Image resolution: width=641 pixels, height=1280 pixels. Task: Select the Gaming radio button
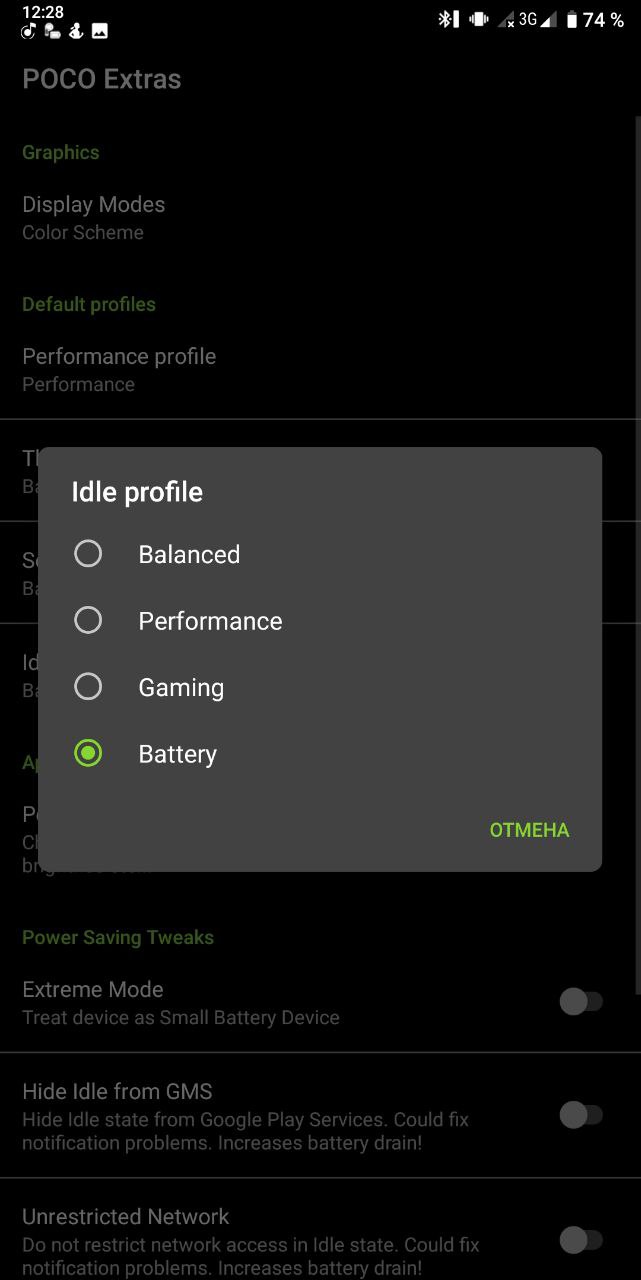88,687
